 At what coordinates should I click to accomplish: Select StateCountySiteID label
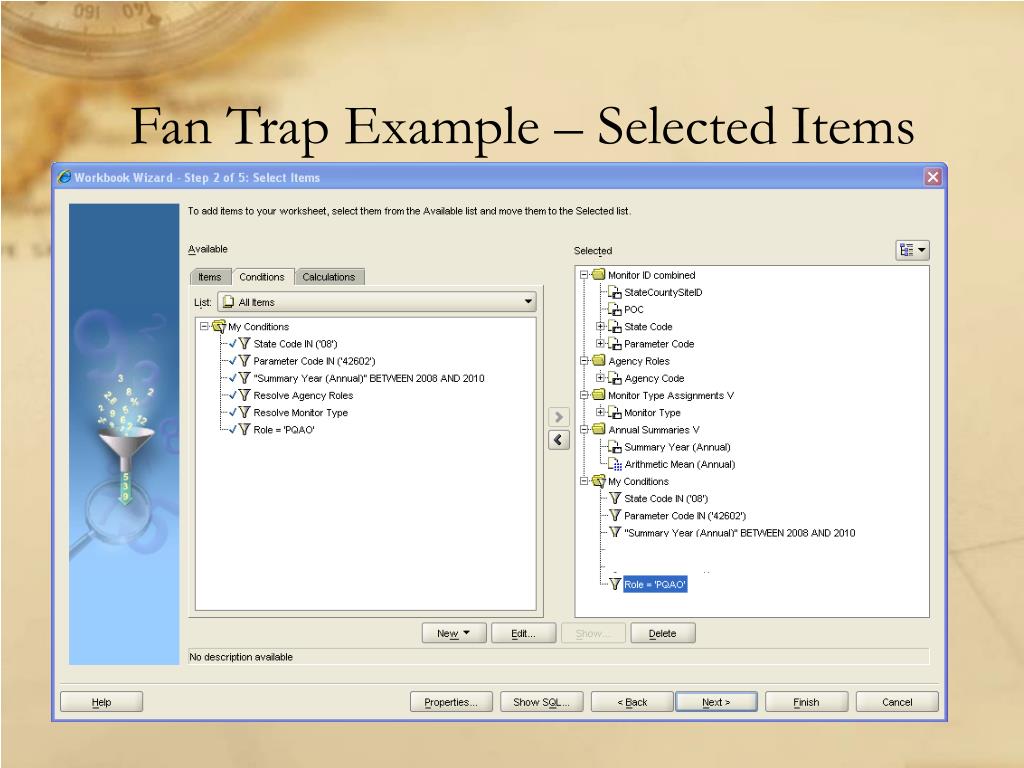click(x=664, y=293)
